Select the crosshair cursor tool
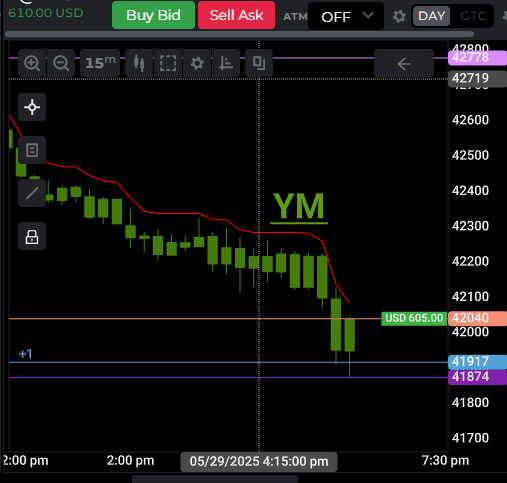This screenshot has width=507, height=483. coord(32,107)
